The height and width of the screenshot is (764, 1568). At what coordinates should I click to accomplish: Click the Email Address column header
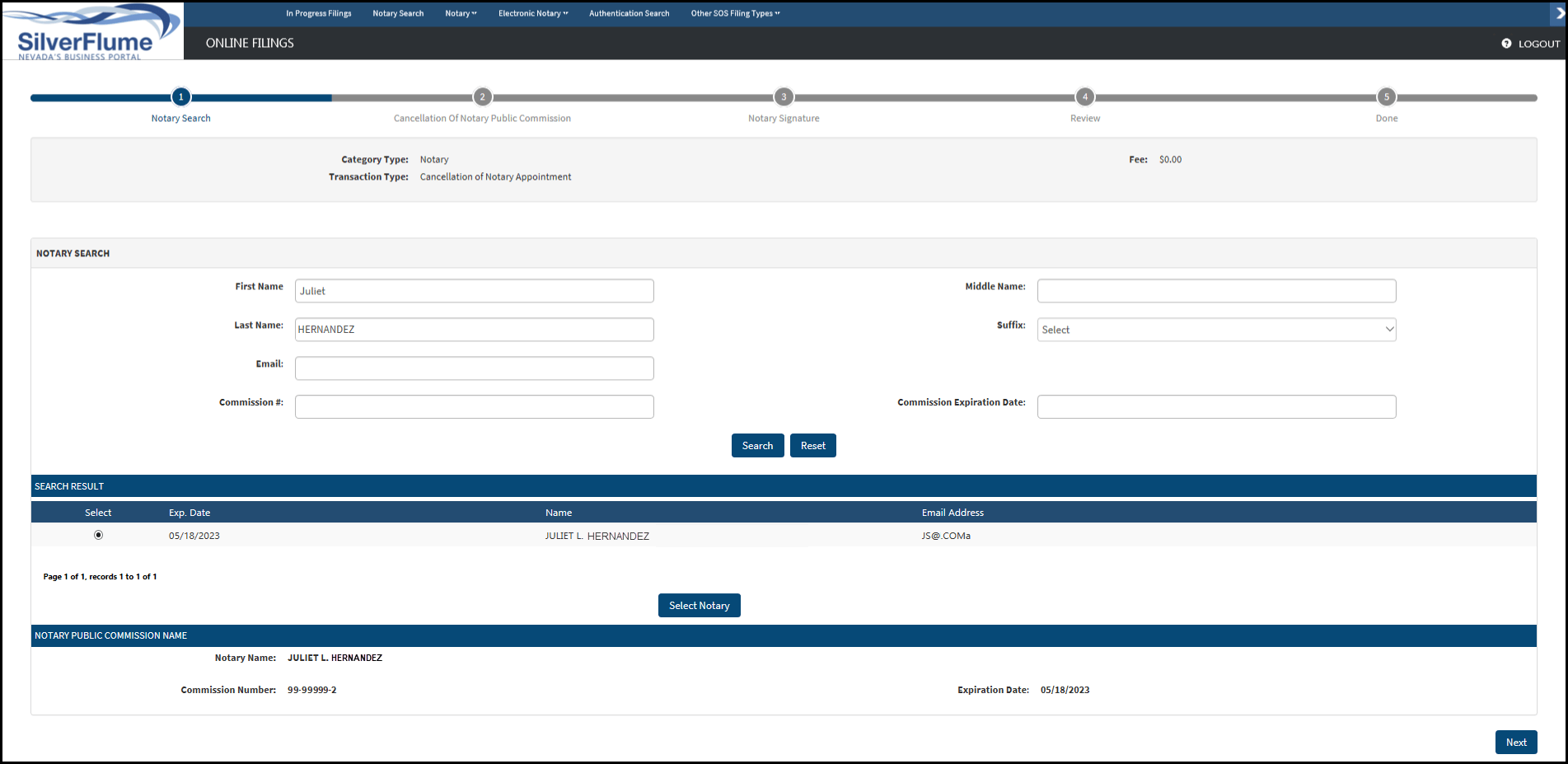pos(953,512)
